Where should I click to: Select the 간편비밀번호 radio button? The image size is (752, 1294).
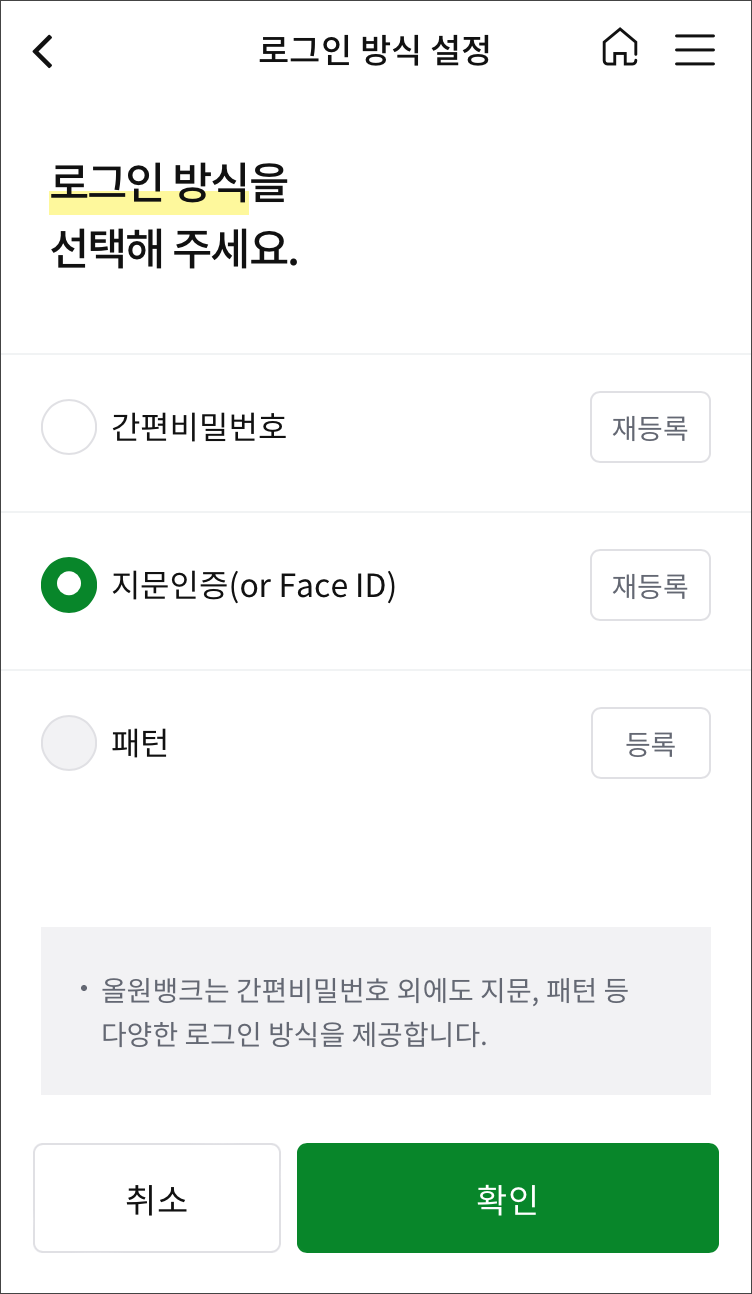[69, 427]
